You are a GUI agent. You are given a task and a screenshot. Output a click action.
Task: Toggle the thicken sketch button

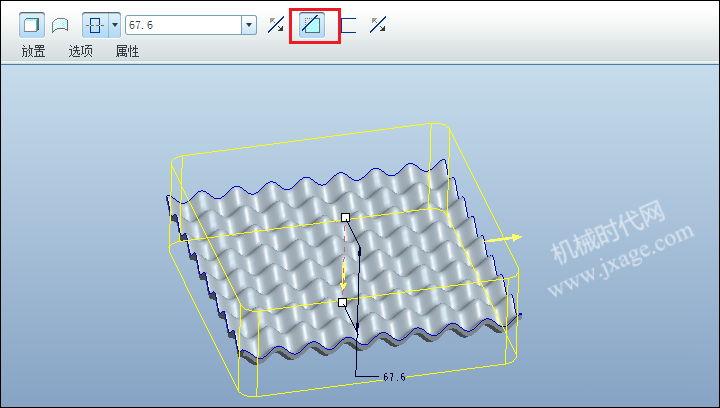[348, 25]
